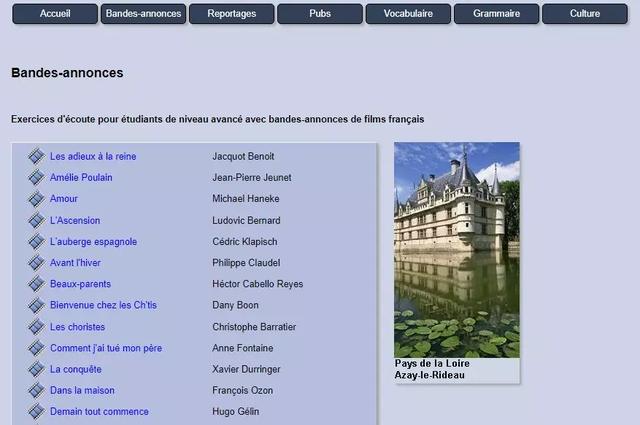Follow the La conquête link
Viewport: 640px width, 425px height.
tap(76, 369)
